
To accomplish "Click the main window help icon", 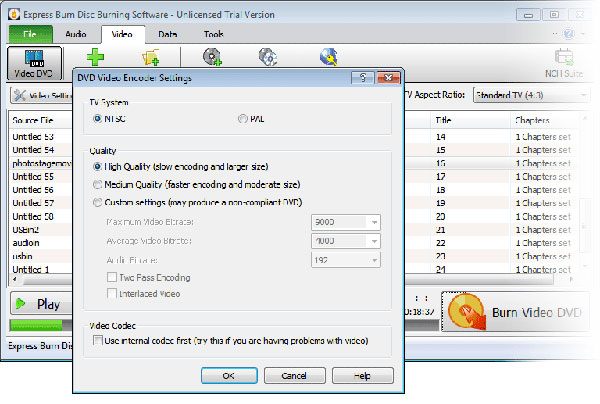I will point(569,34).
